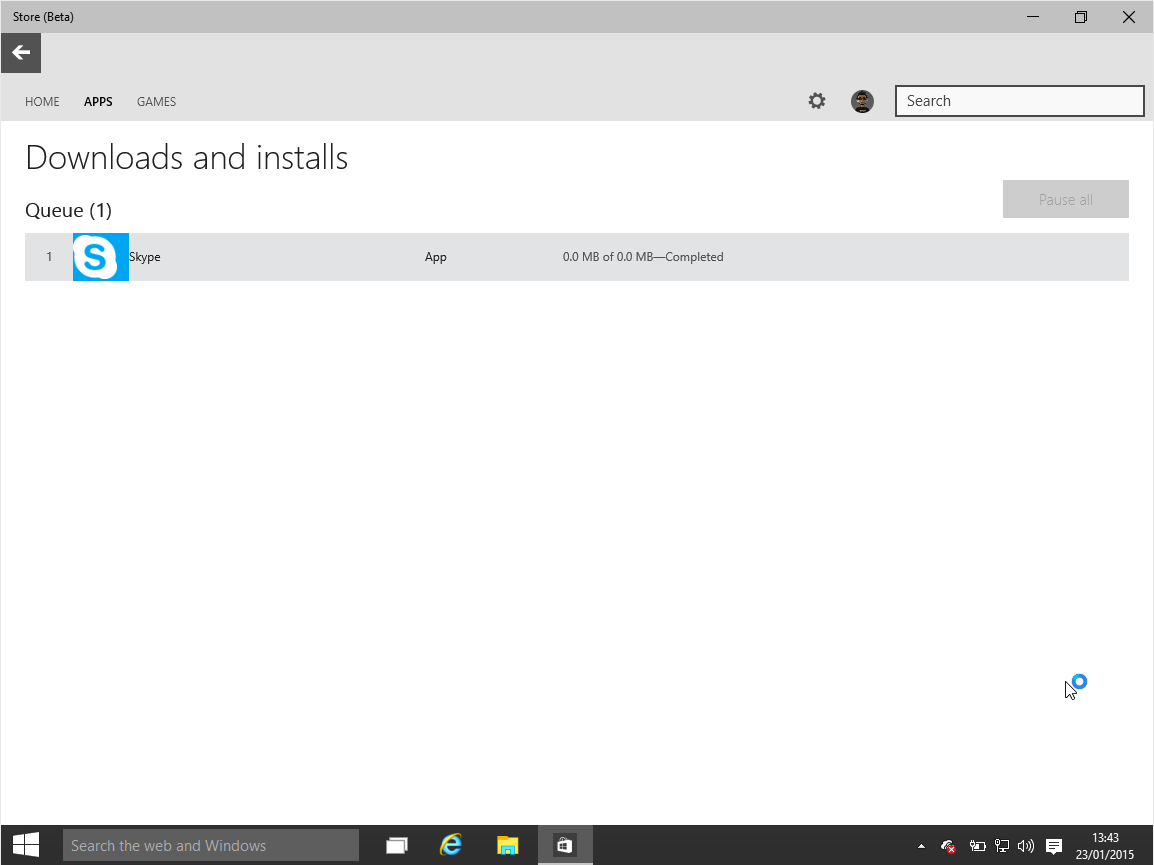This screenshot has width=1154, height=865.
Task: Open Skype from its queue icon
Action: 99,257
